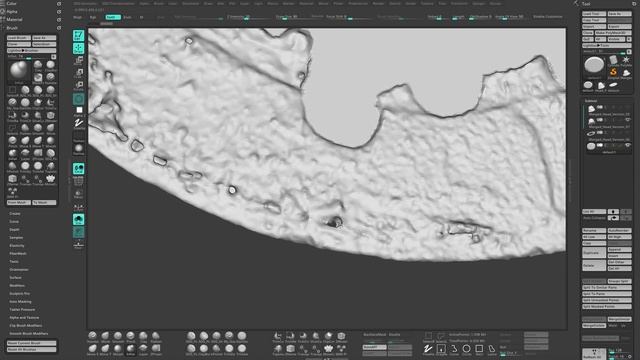Viewport: 640px width, 360px height.
Task: Activate the Edit mode icon
Action: [78, 36]
